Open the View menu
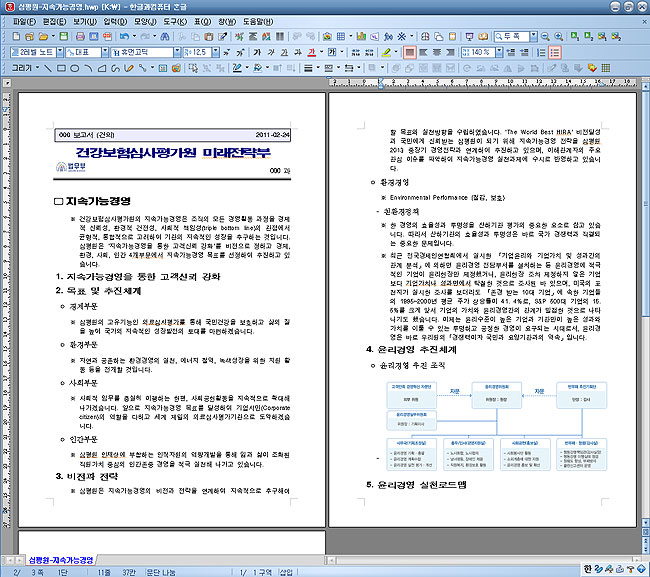This screenshot has height=577, width=650. (x=85, y=22)
